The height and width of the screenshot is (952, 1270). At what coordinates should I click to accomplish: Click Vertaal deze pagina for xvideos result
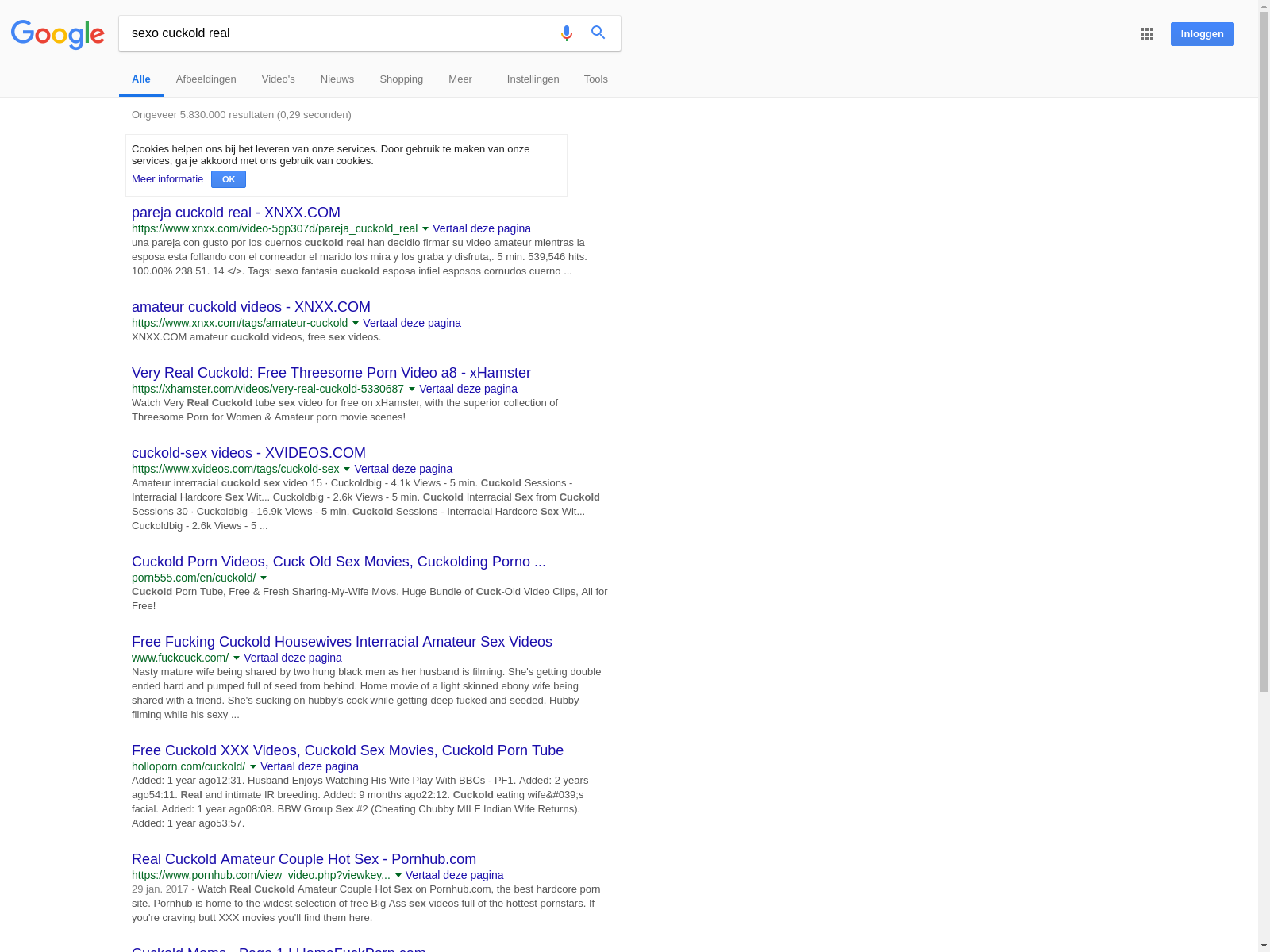point(403,469)
